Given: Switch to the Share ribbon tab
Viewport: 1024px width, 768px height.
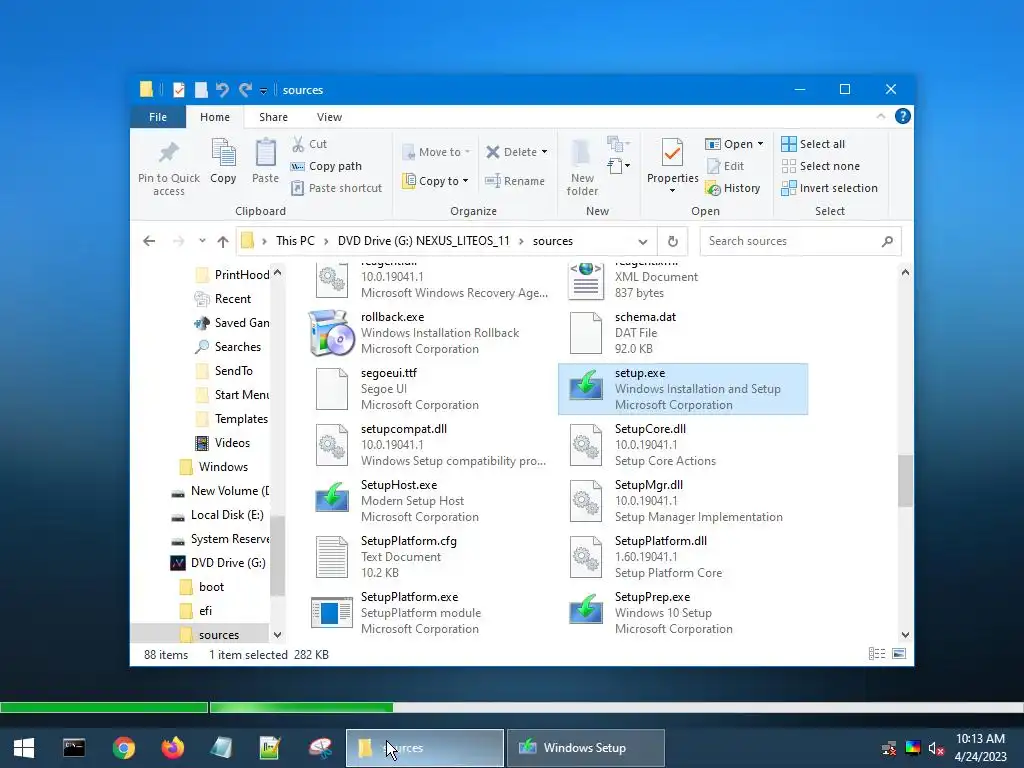Looking at the screenshot, I should click(273, 117).
